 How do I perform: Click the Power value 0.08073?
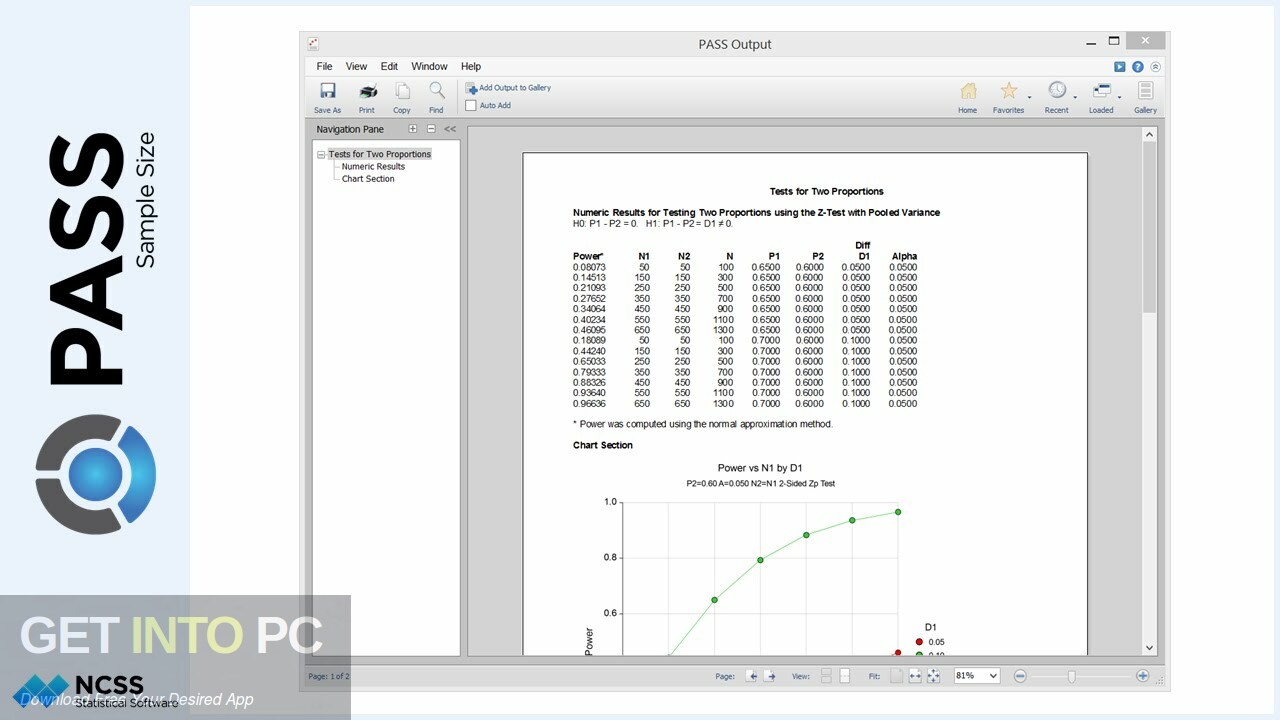[589, 267]
